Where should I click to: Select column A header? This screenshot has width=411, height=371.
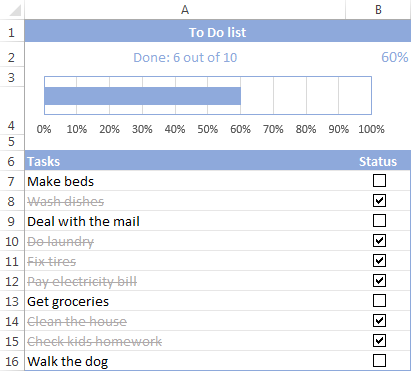(x=185, y=10)
